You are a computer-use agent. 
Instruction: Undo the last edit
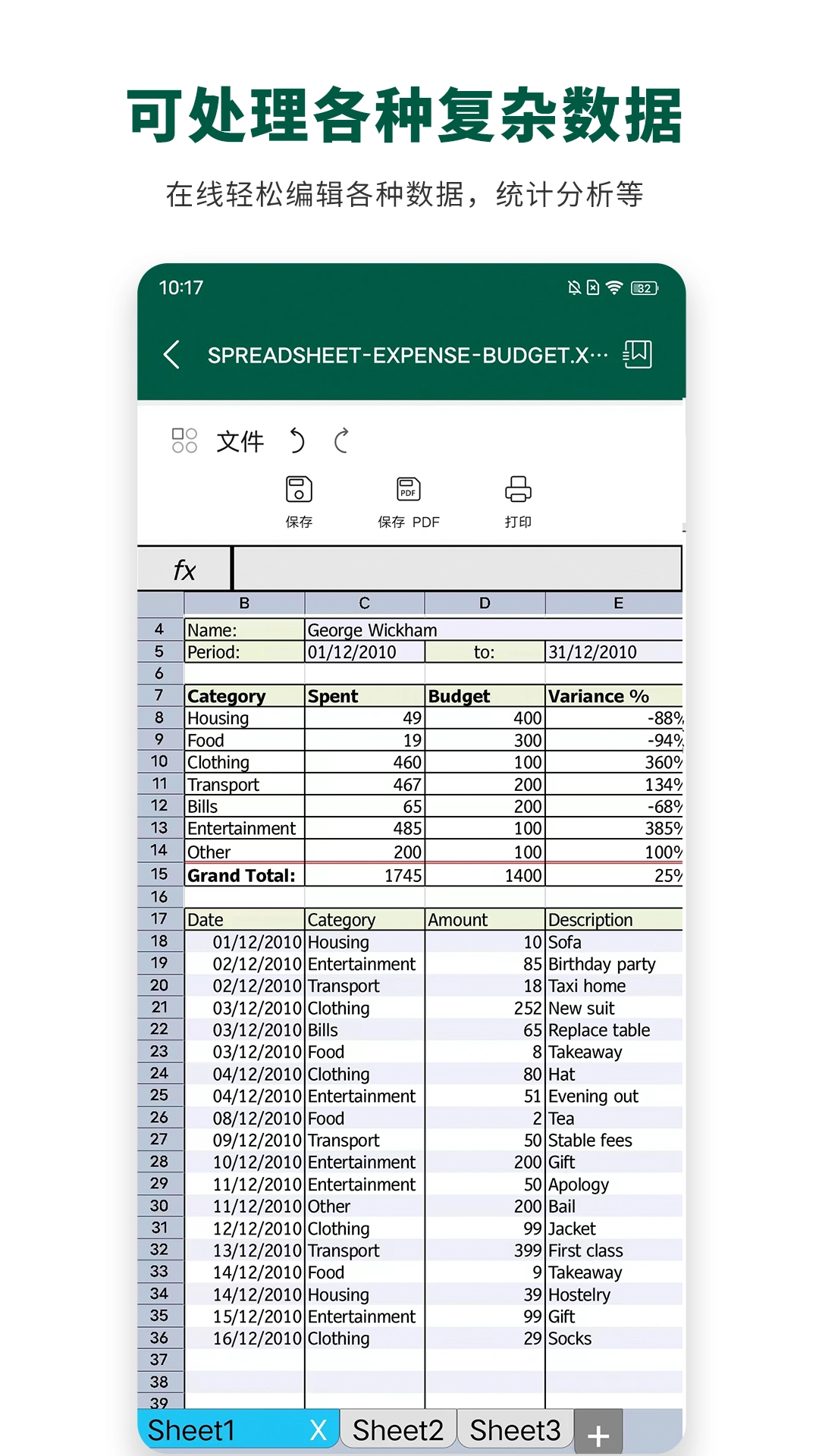pyautogui.click(x=297, y=441)
